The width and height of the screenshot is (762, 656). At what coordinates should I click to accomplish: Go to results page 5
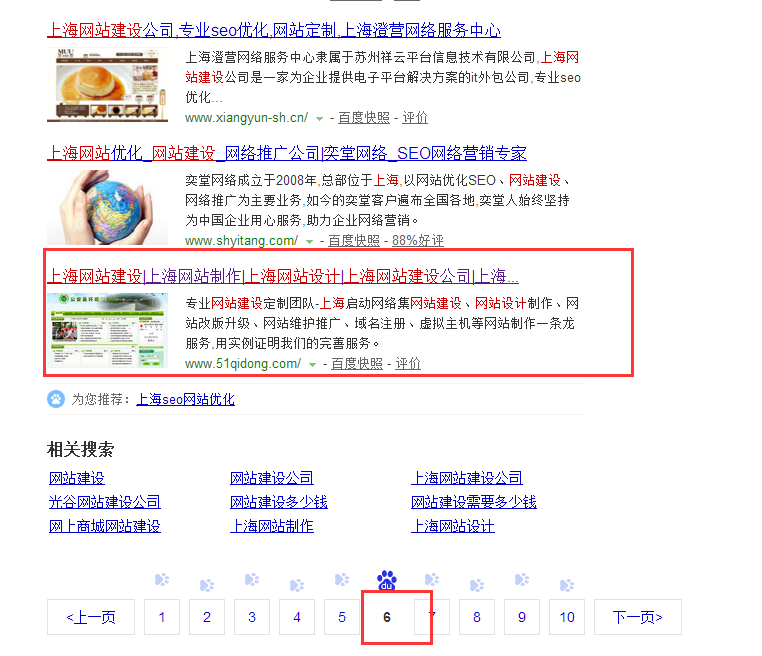pyautogui.click(x=342, y=617)
